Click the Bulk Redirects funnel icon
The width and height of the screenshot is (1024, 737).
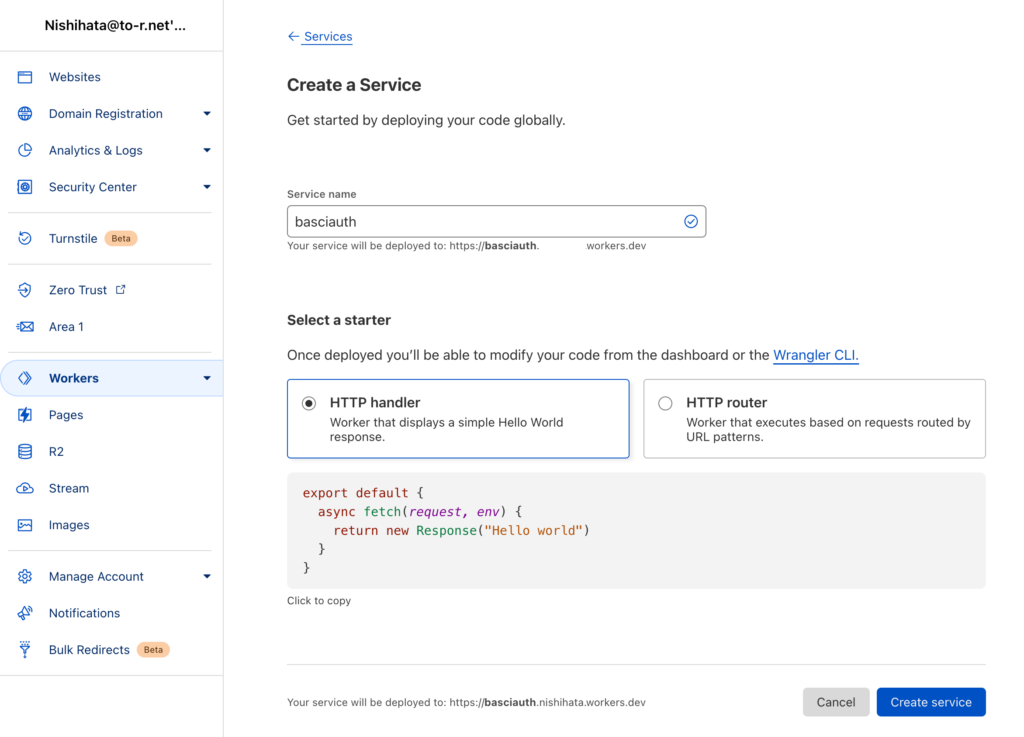[x=25, y=650]
